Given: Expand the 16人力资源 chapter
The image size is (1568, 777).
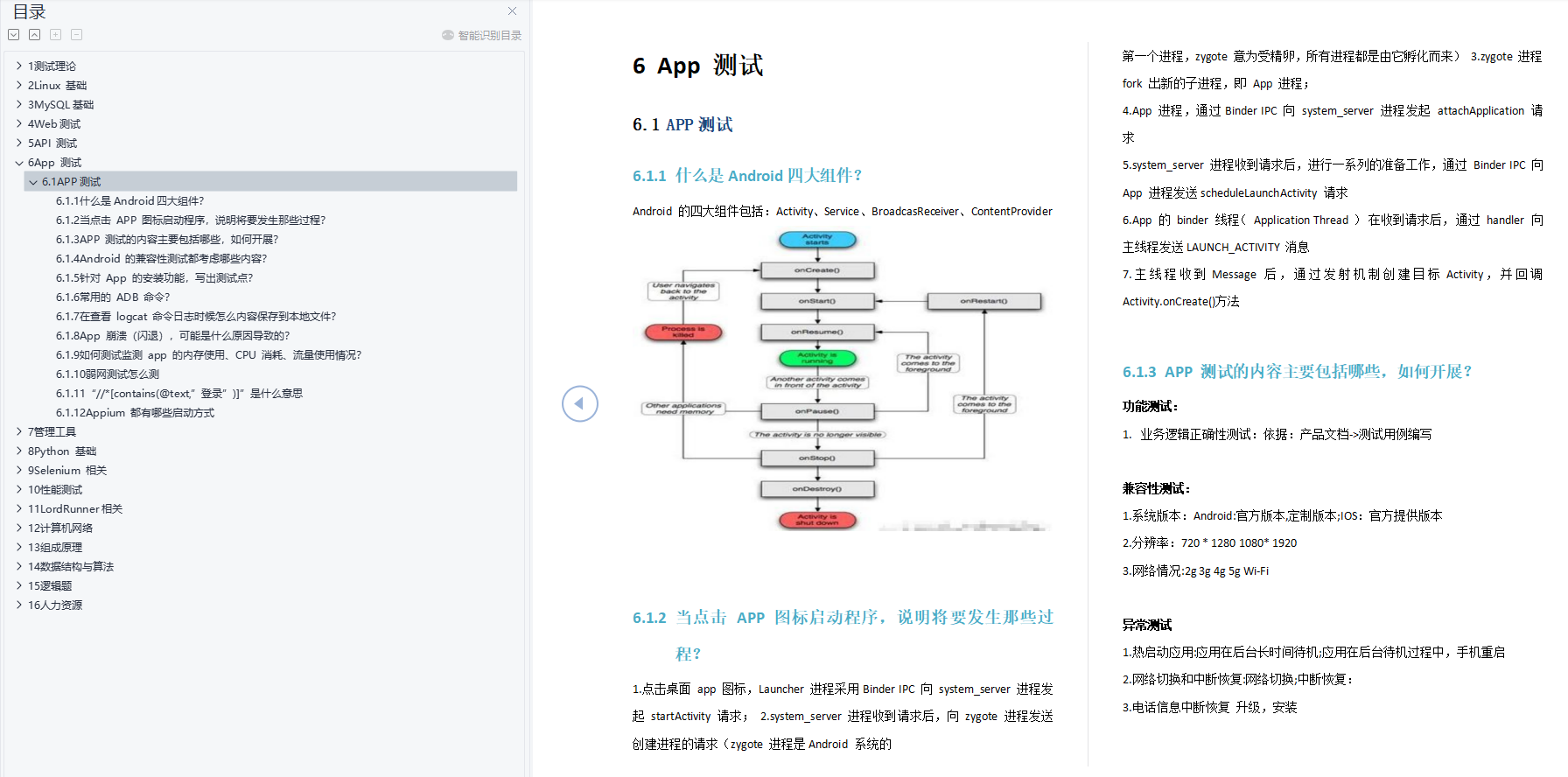Looking at the screenshot, I should [19, 605].
